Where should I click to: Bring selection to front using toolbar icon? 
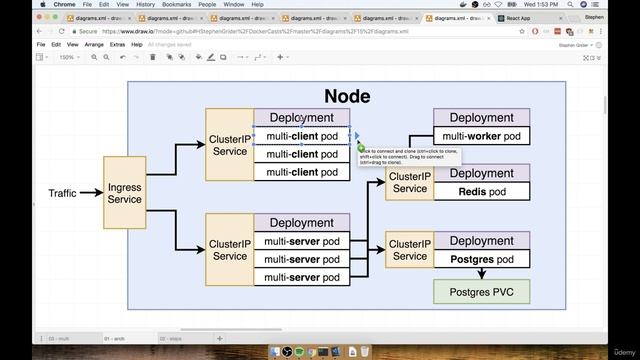[169, 58]
